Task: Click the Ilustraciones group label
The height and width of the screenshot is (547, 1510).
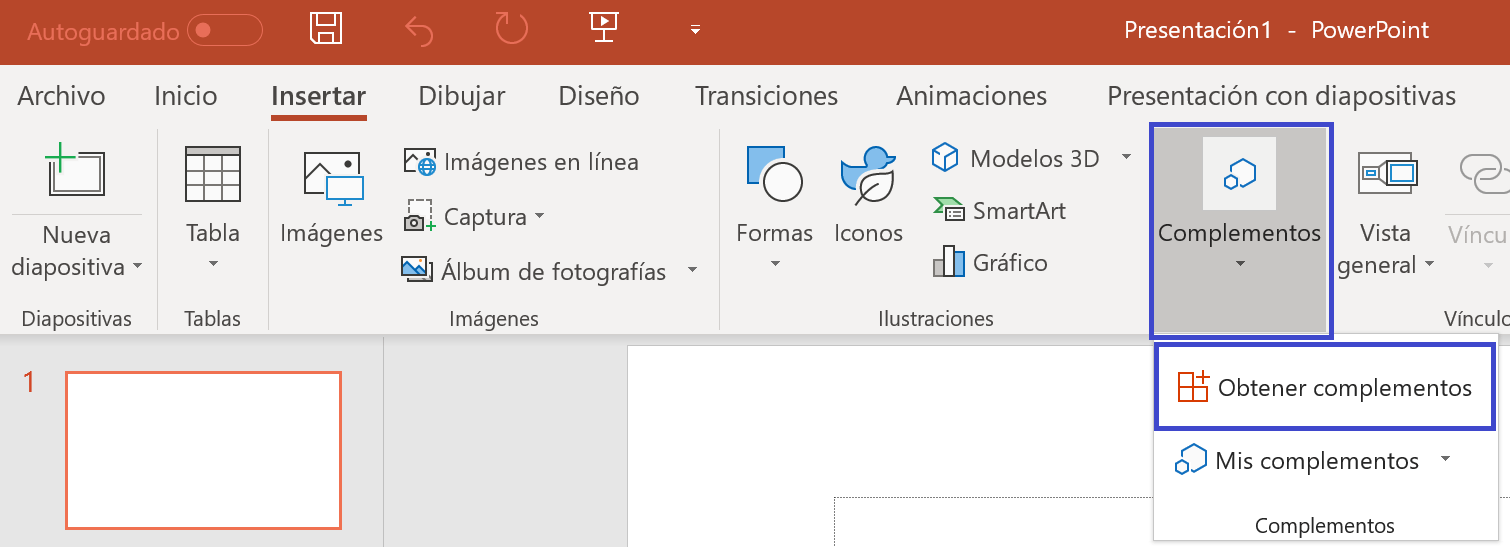Action: click(936, 319)
